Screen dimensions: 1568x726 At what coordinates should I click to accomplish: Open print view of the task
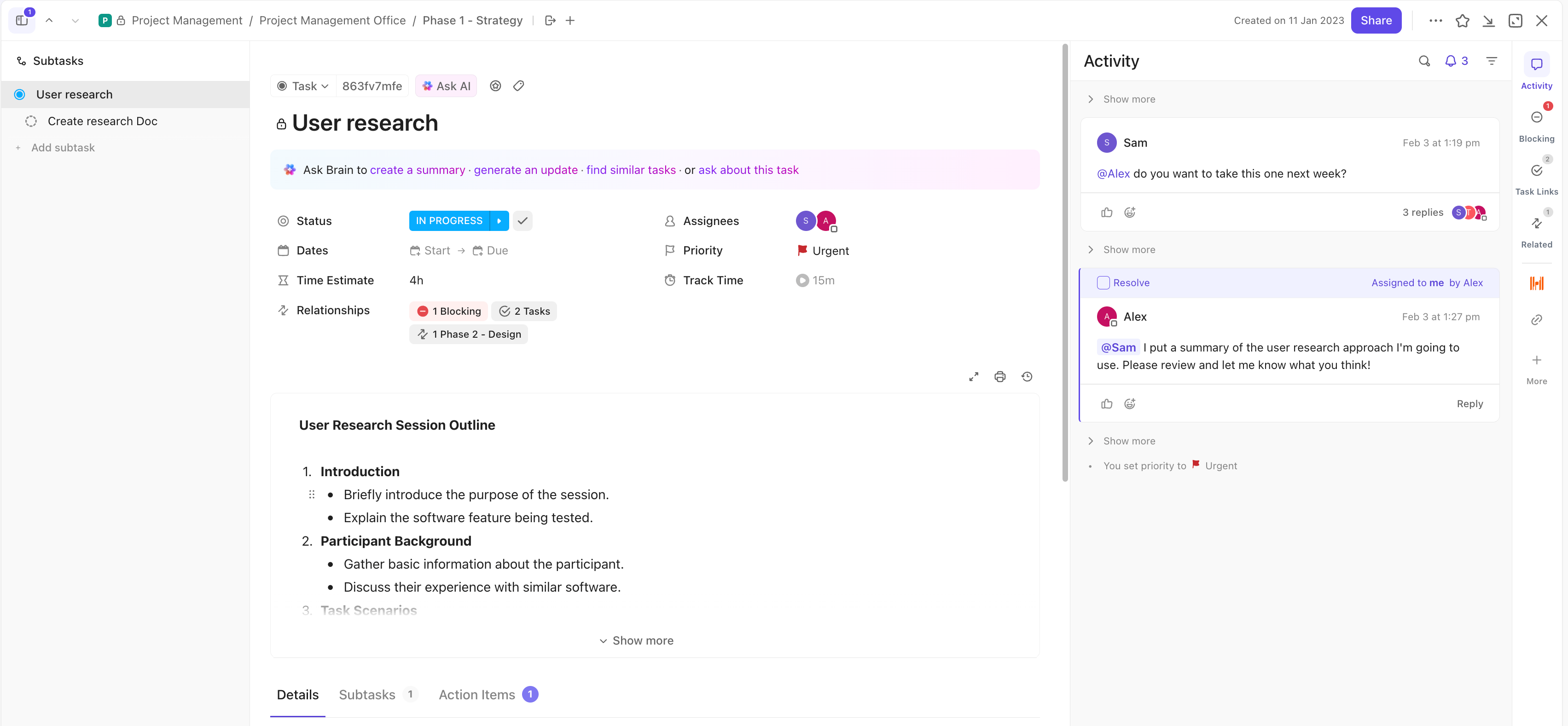1000,376
